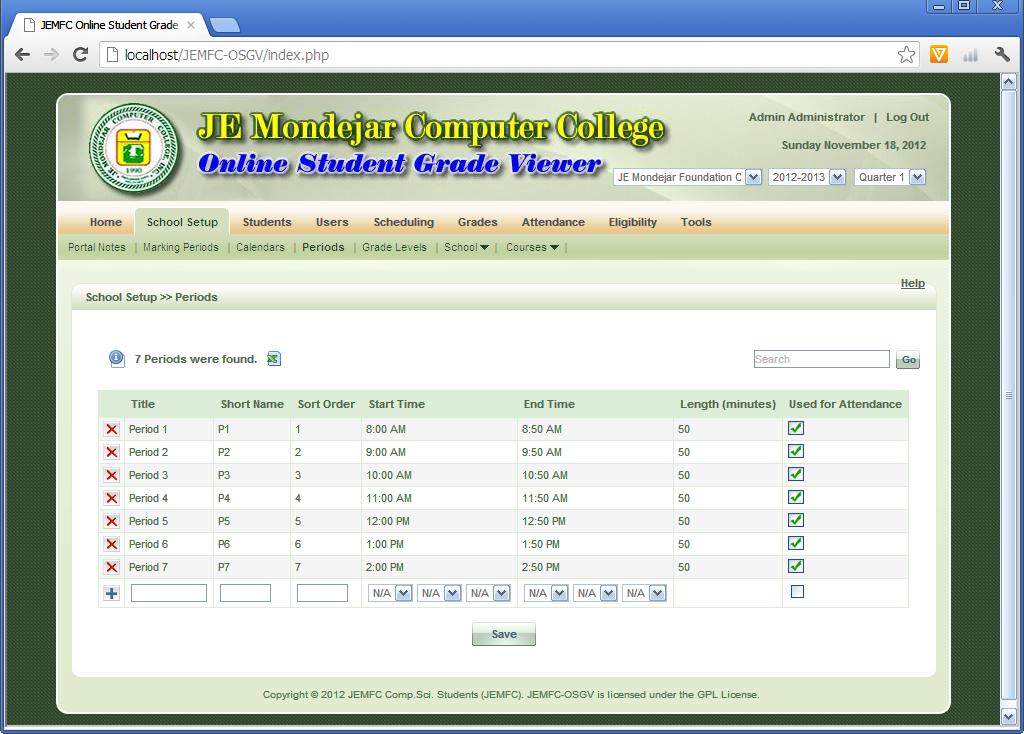This screenshot has width=1024, height=734.
Task: Click the new period Sort Order input field
Action: tap(322, 593)
